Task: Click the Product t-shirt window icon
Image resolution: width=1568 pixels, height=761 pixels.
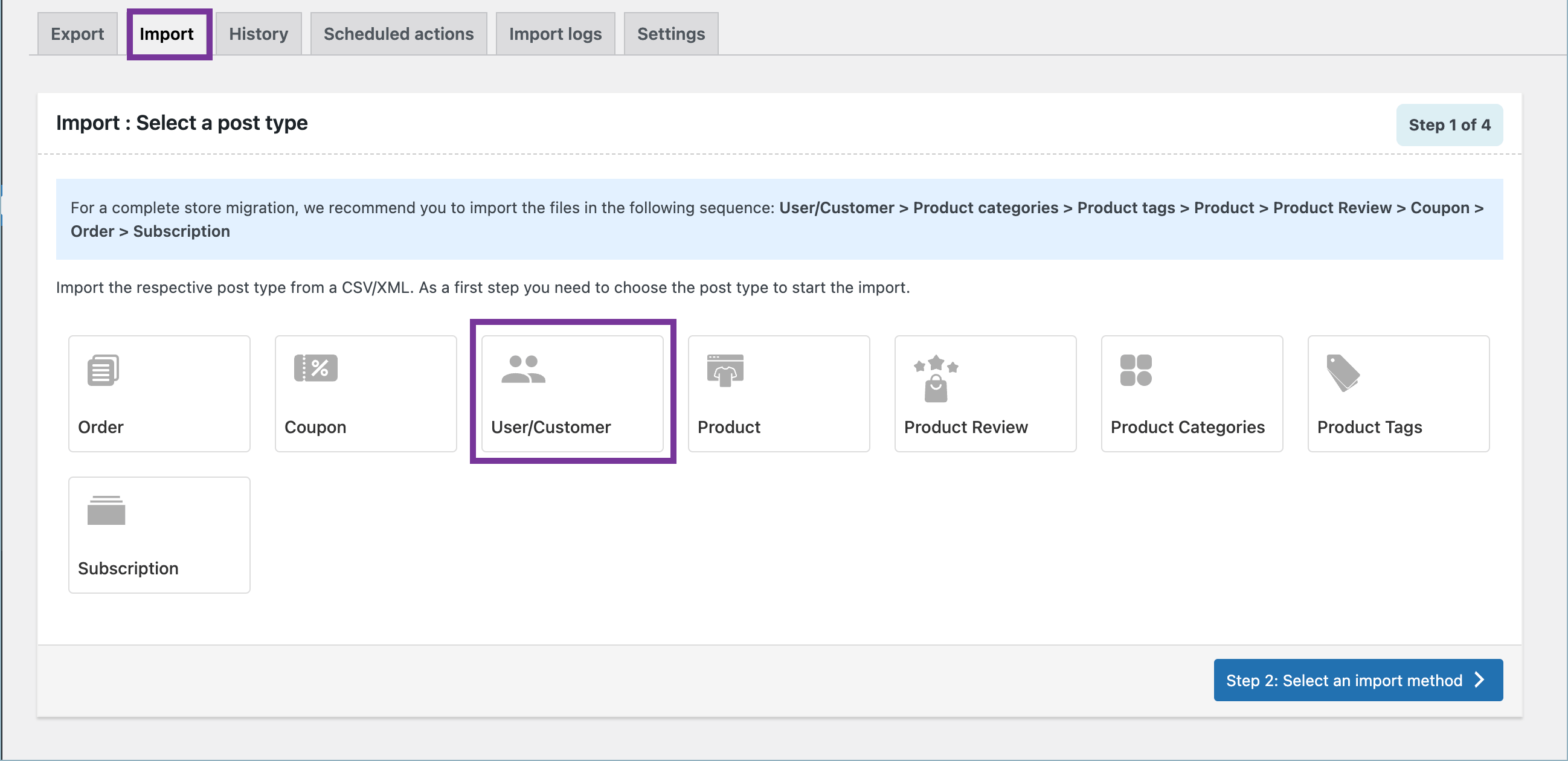Action: coord(725,370)
